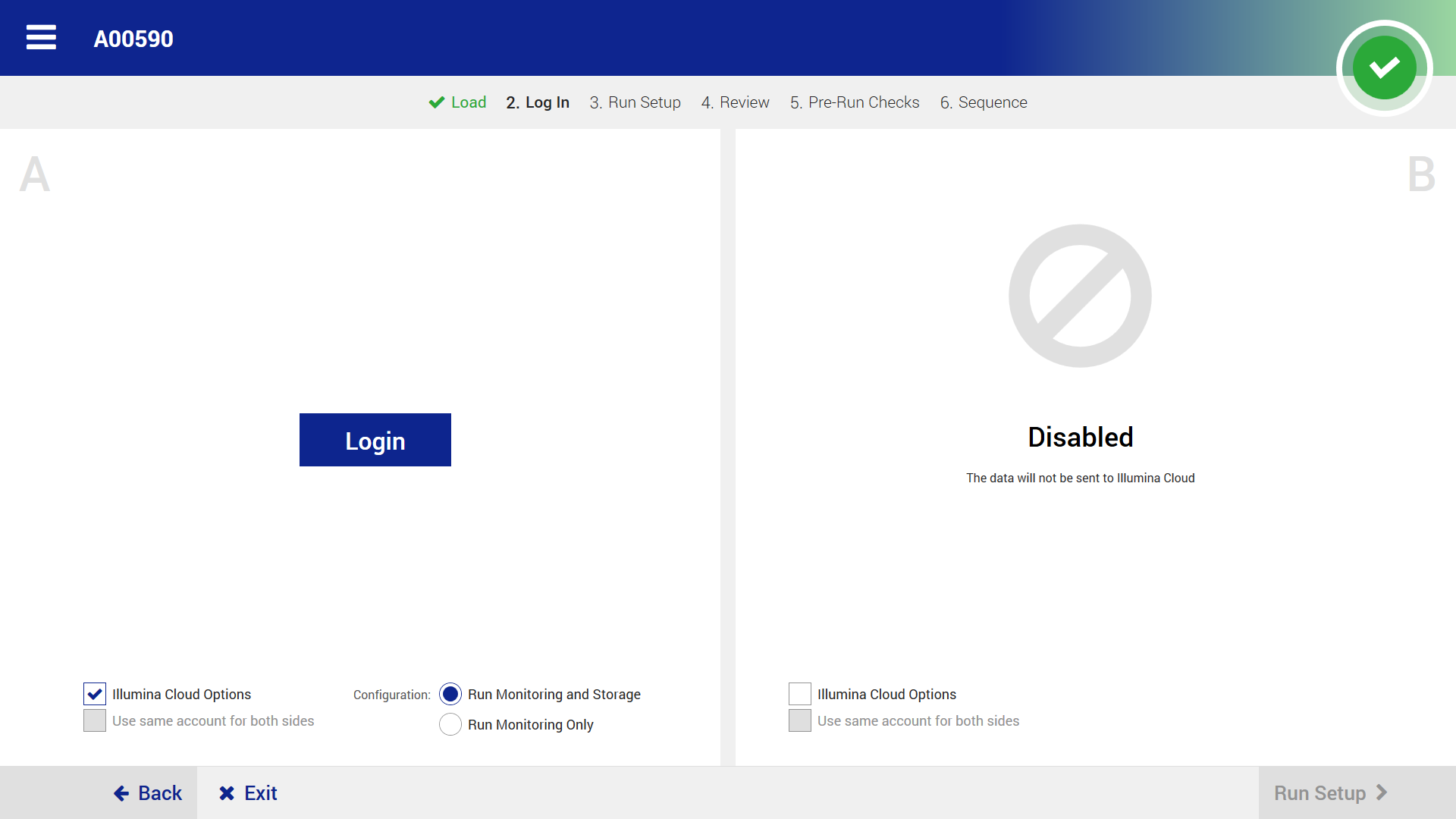
Task: Click the Login button for side A
Action: (x=375, y=440)
